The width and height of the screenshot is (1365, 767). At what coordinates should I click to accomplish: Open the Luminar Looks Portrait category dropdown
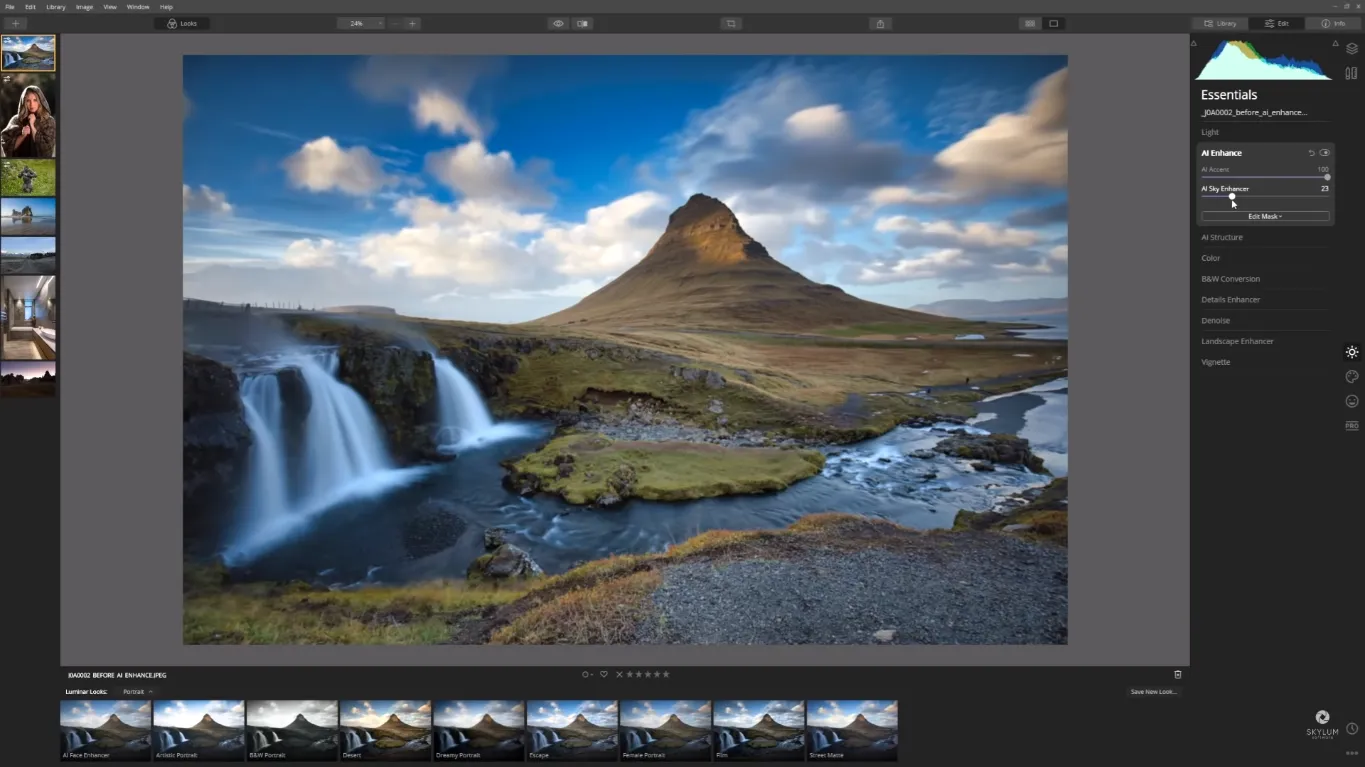[137, 692]
